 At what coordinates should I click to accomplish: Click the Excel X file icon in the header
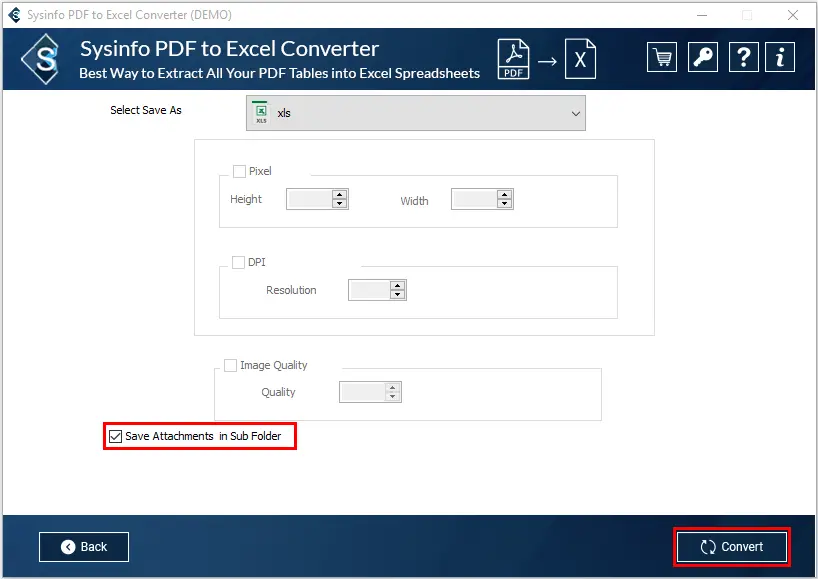(x=580, y=58)
